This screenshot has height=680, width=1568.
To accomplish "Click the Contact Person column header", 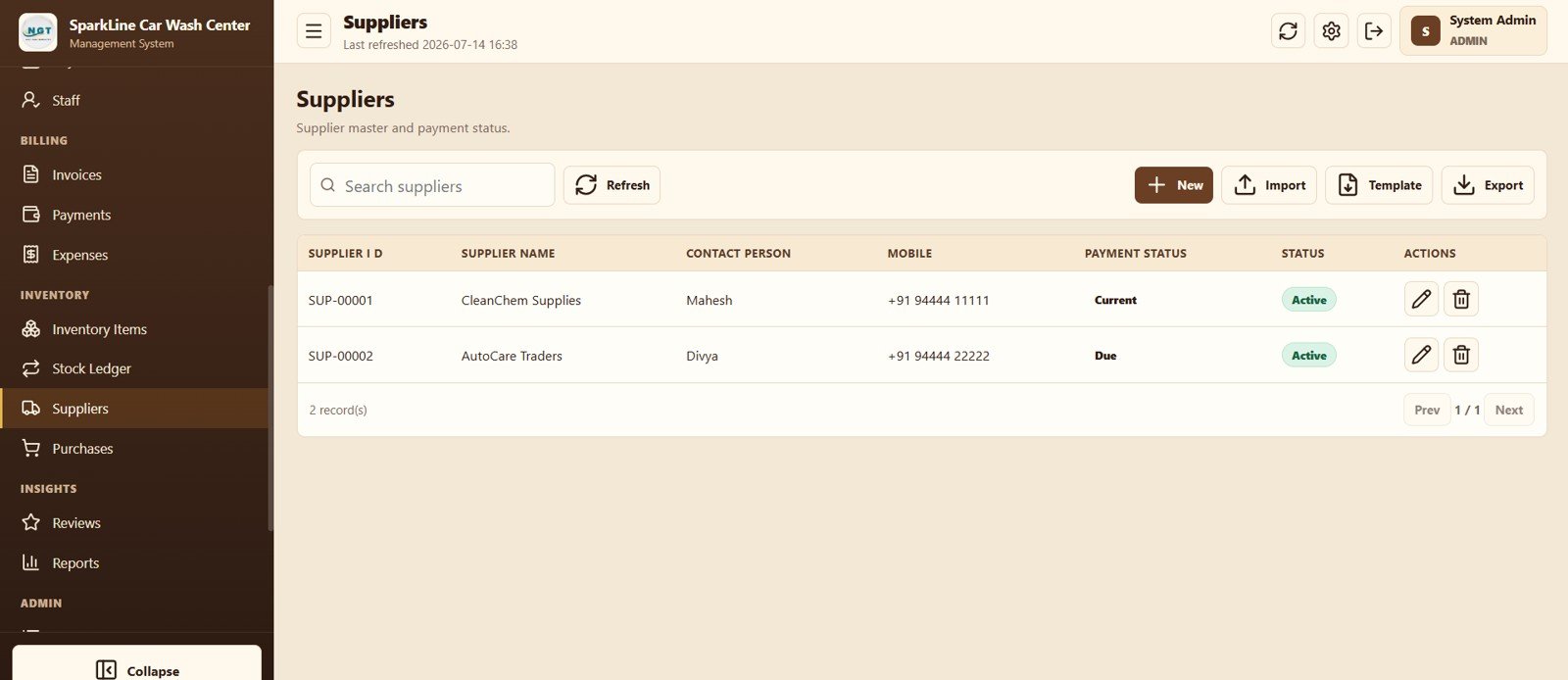I will coord(738,253).
